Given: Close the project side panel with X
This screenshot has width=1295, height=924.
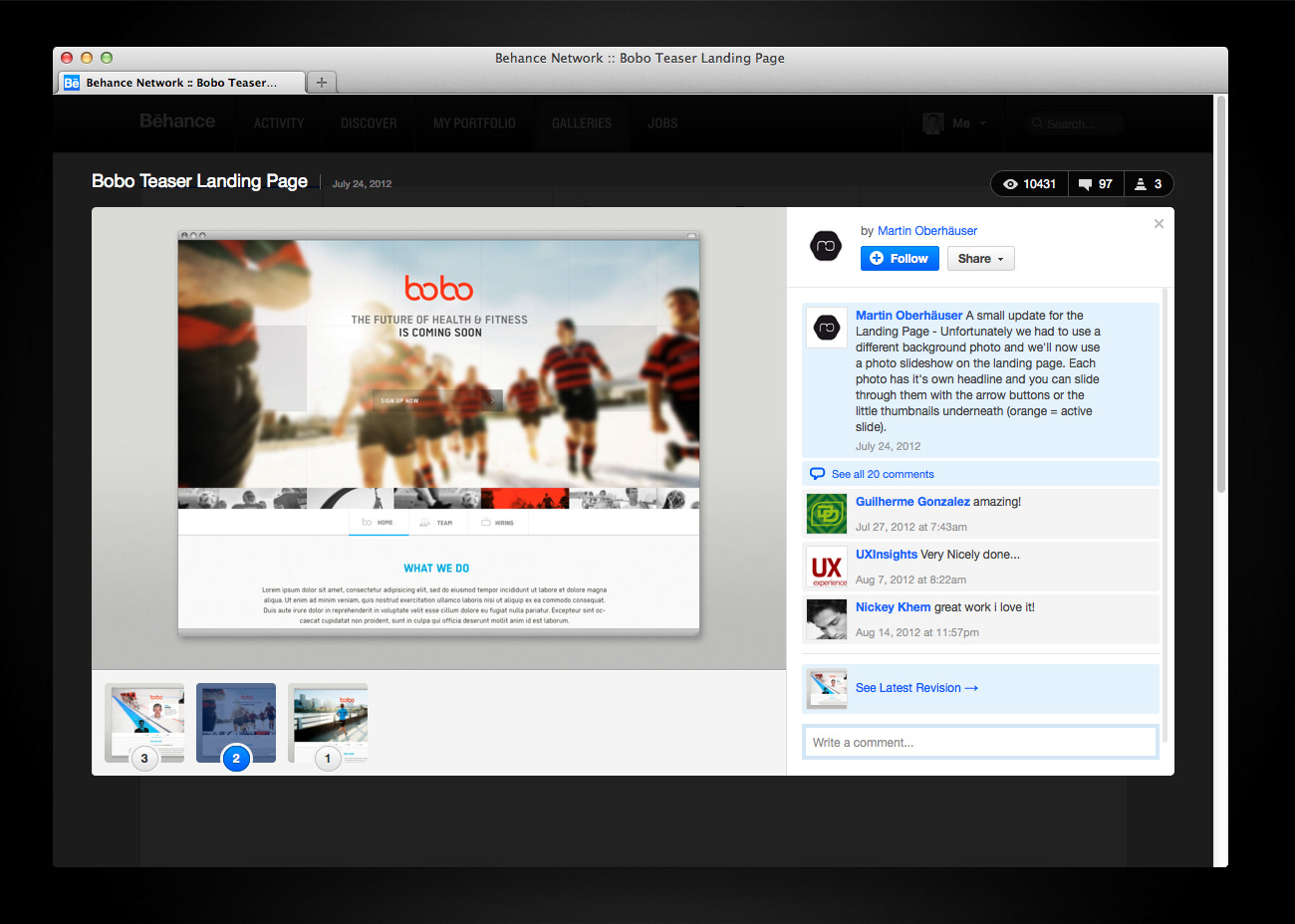Looking at the screenshot, I should pyautogui.click(x=1159, y=224).
